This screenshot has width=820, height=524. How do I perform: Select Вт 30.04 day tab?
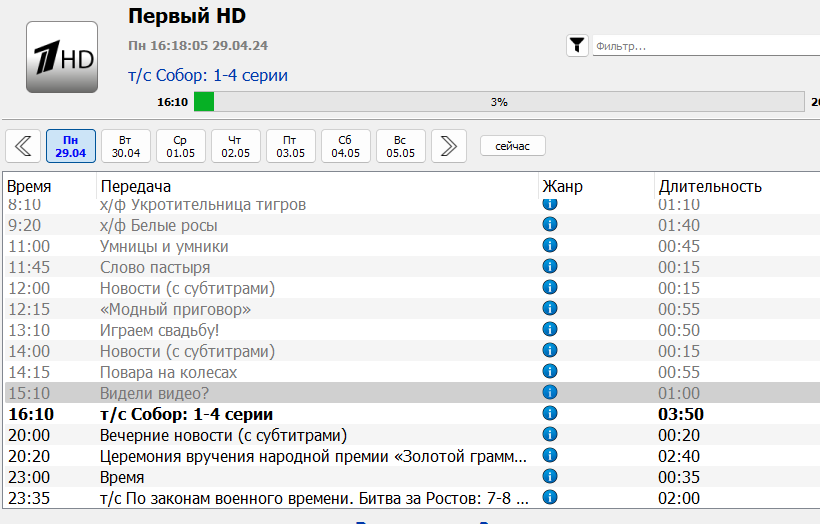point(126,146)
